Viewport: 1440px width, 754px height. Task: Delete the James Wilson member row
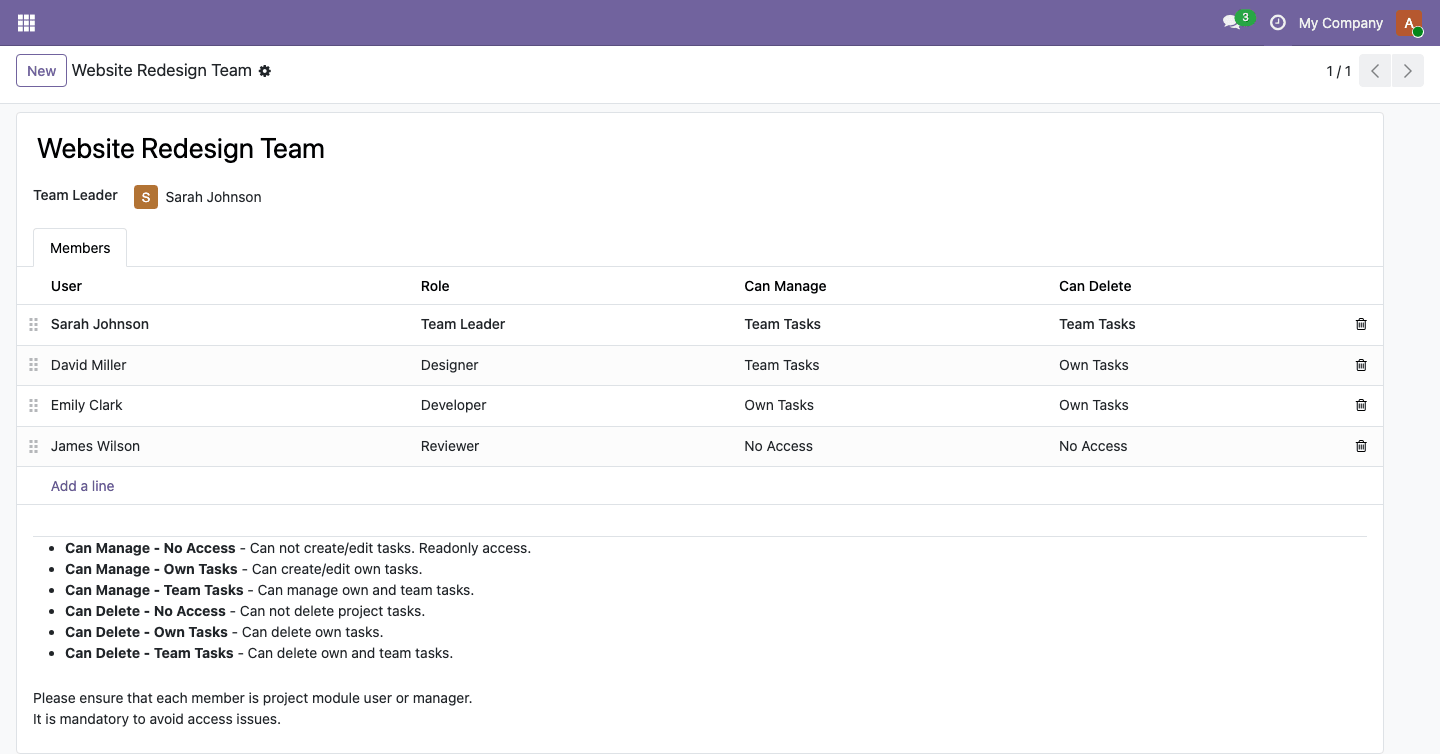[1361, 446]
